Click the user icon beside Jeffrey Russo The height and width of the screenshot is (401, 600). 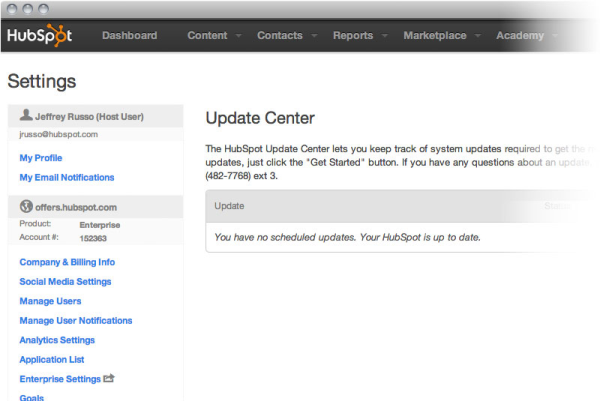(26, 116)
